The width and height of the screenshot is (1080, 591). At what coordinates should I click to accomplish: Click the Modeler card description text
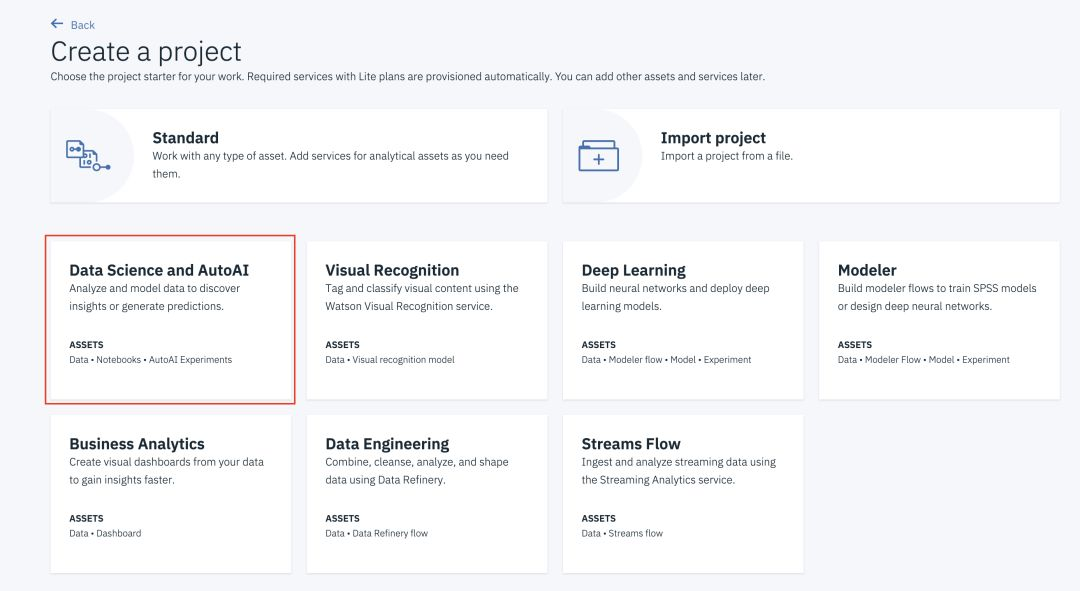pos(937,297)
